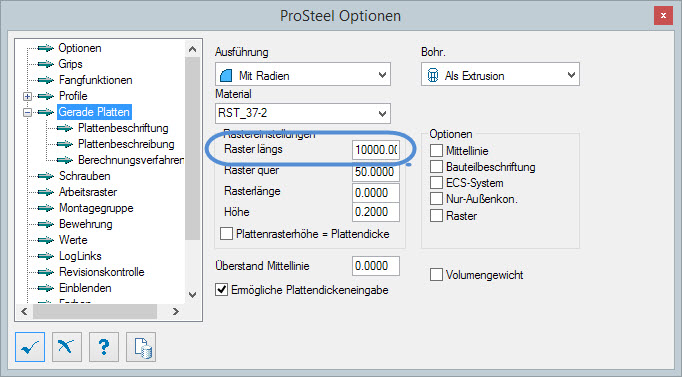Enable the Volumengewicht checkbox

(436, 275)
